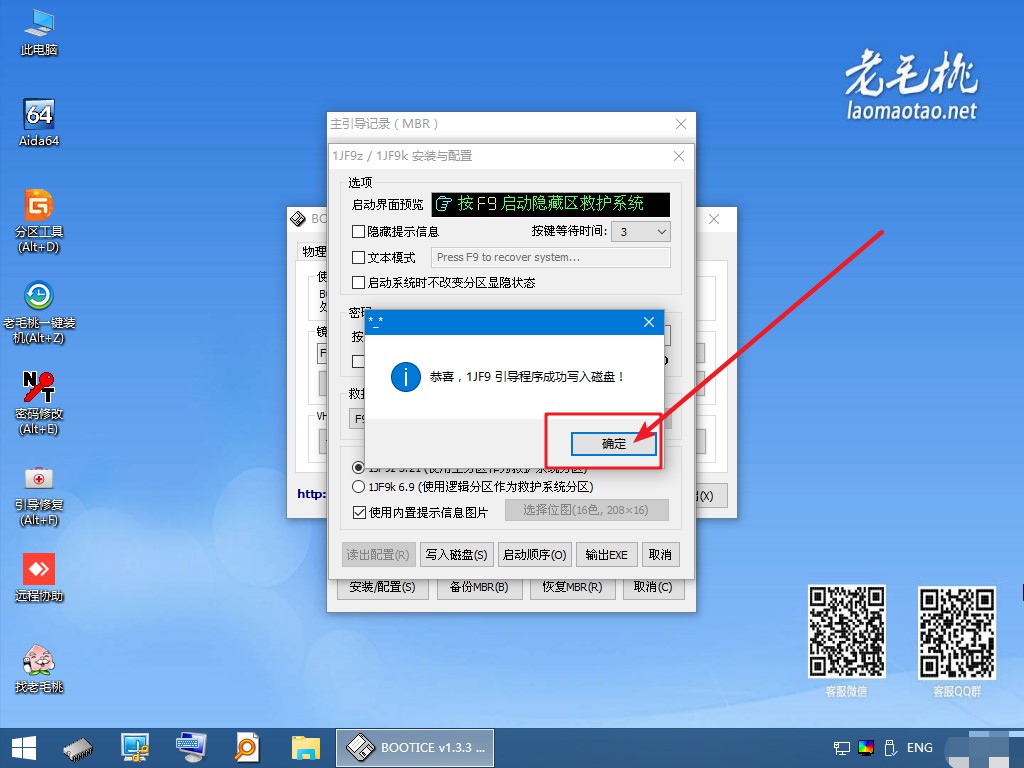This screenshot has width=1024, height=768.
Task: Close the BOOTICE main window
Action: pyautogui.click(x=714, y=219)
